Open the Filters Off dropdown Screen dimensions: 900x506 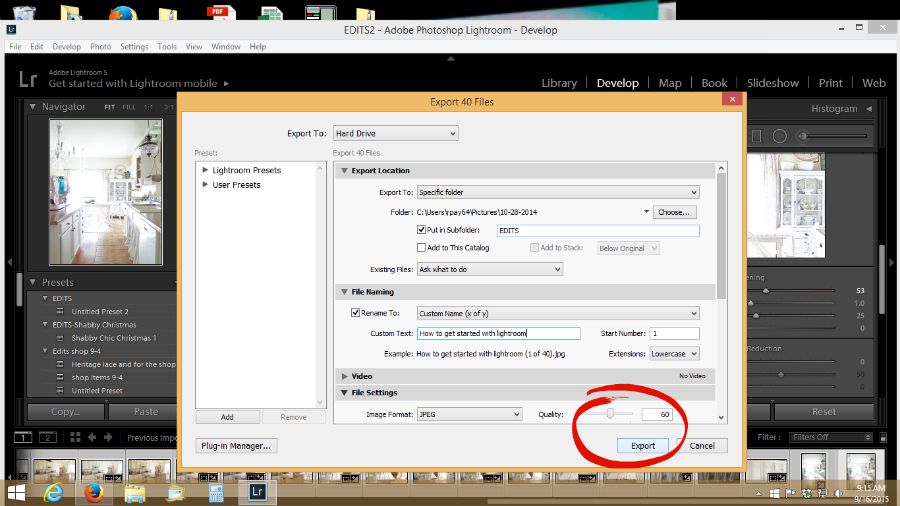[831, 437]
